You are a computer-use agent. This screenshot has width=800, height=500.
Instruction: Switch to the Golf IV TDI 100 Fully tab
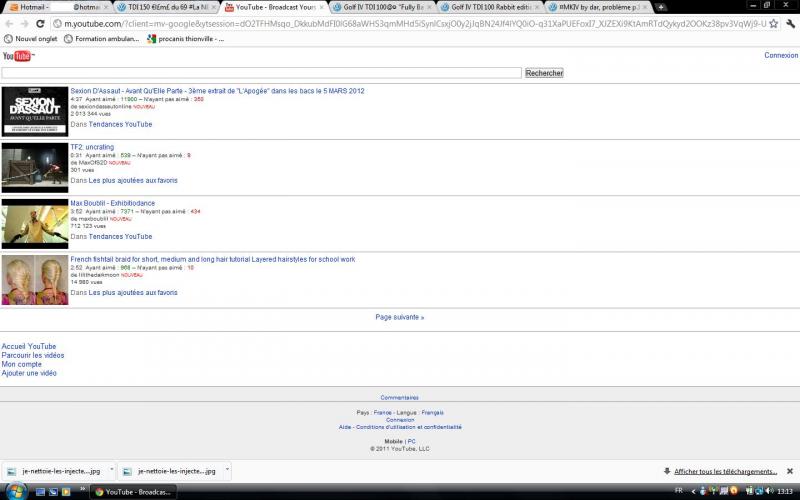pos(383,7)
